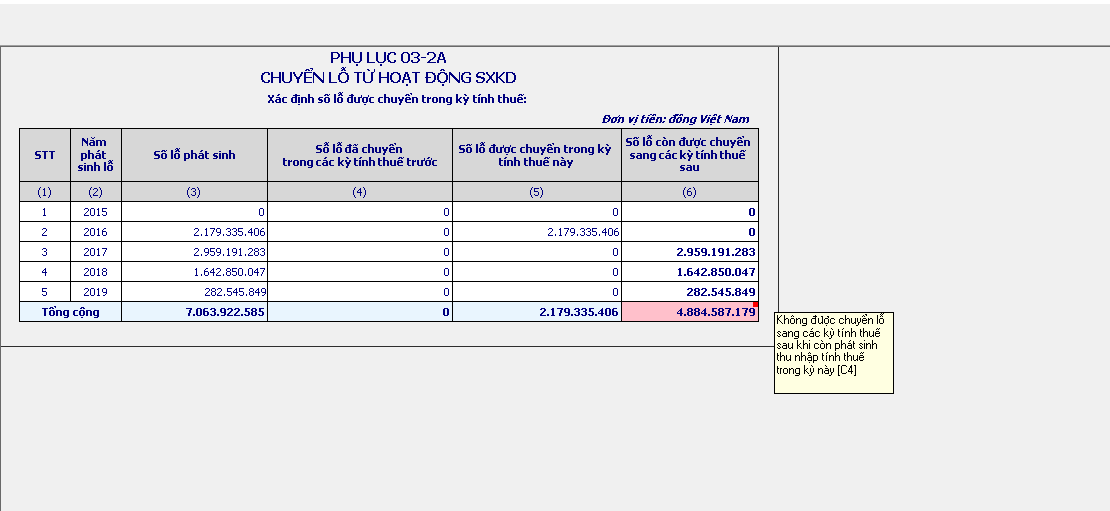This screenshot has width=1110, height=511.
Task: Click the 2015 loss incurred cell
Action: (x=194, y=212)
